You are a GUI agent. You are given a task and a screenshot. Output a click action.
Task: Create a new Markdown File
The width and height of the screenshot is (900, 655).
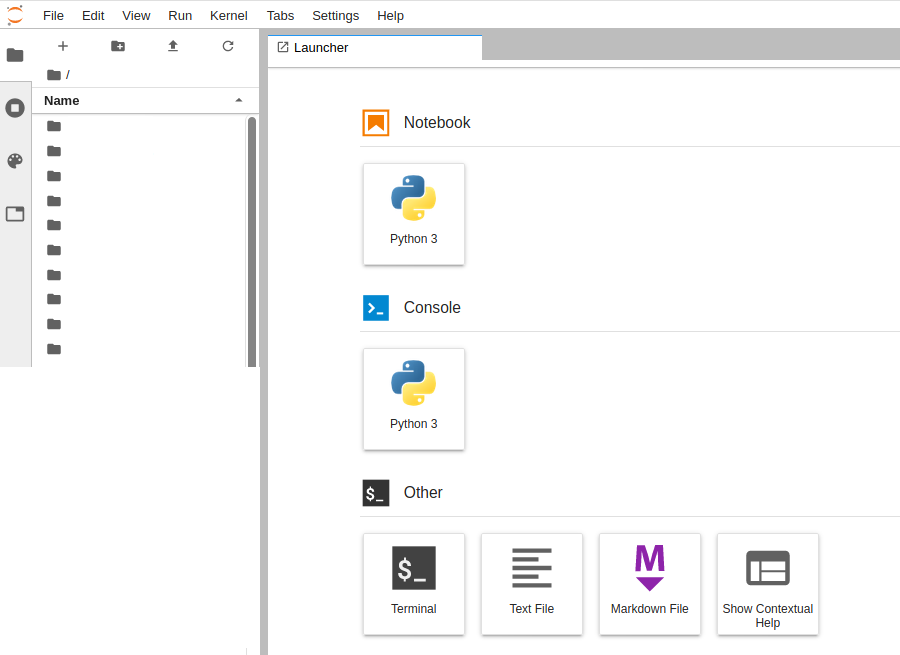[650, 584]
